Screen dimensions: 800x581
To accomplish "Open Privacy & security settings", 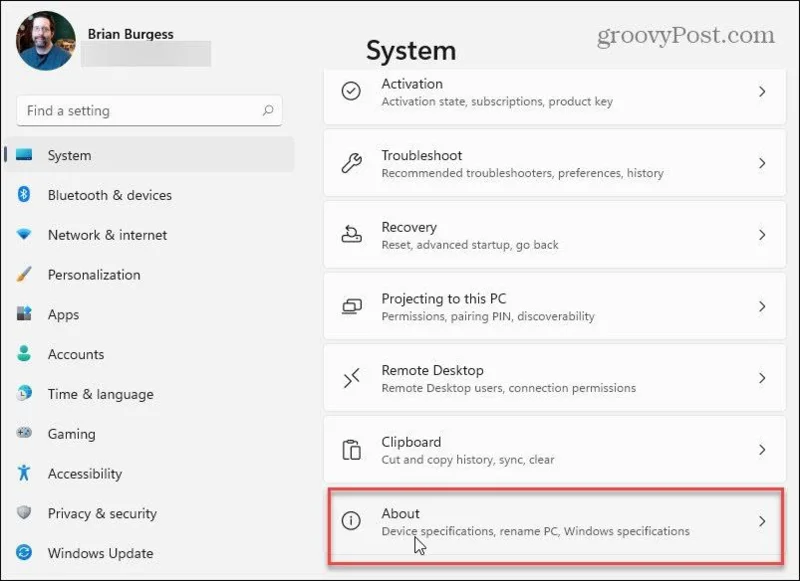I will tap(149, 513).
